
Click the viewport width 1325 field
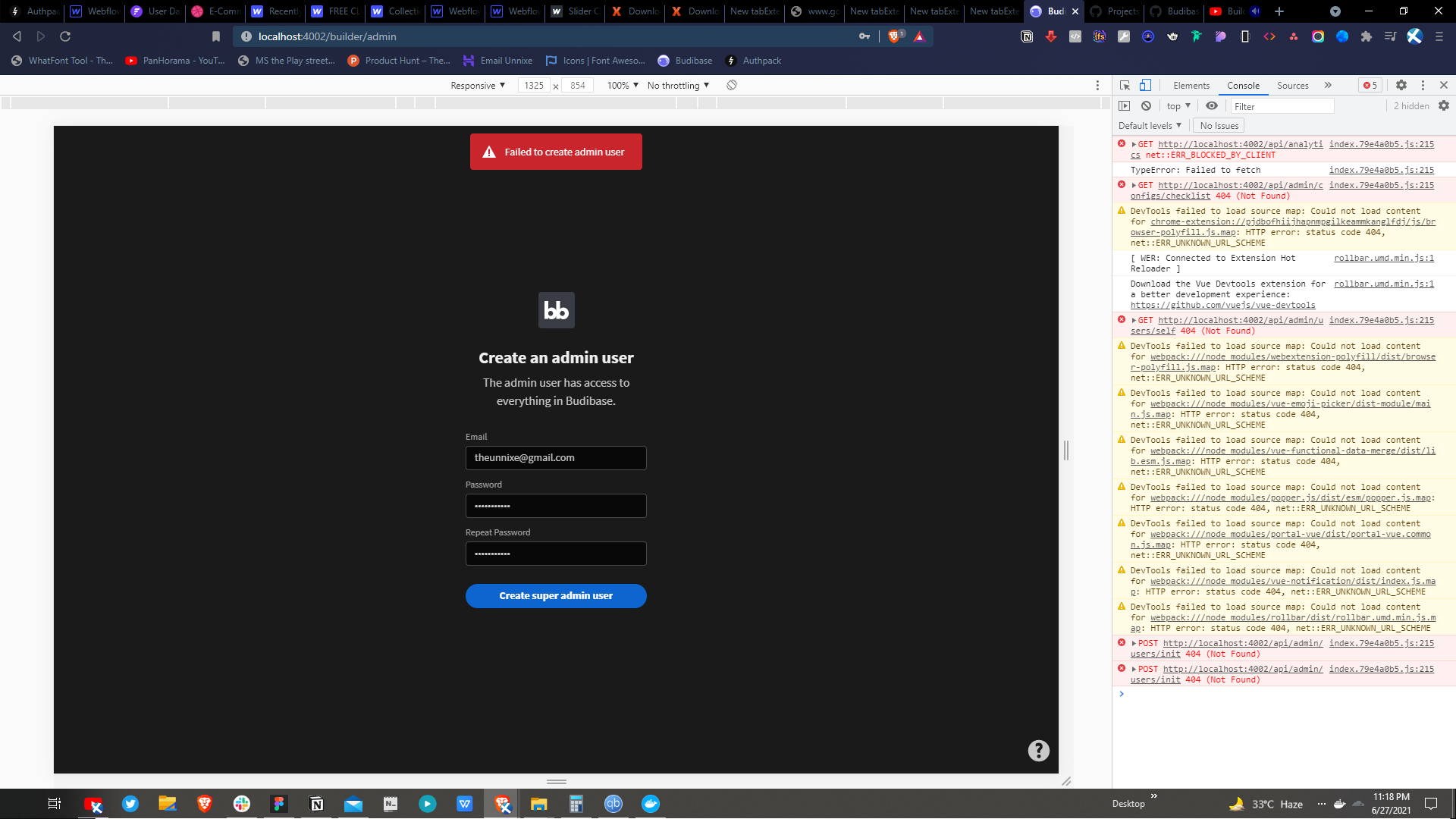coord(535,85)
